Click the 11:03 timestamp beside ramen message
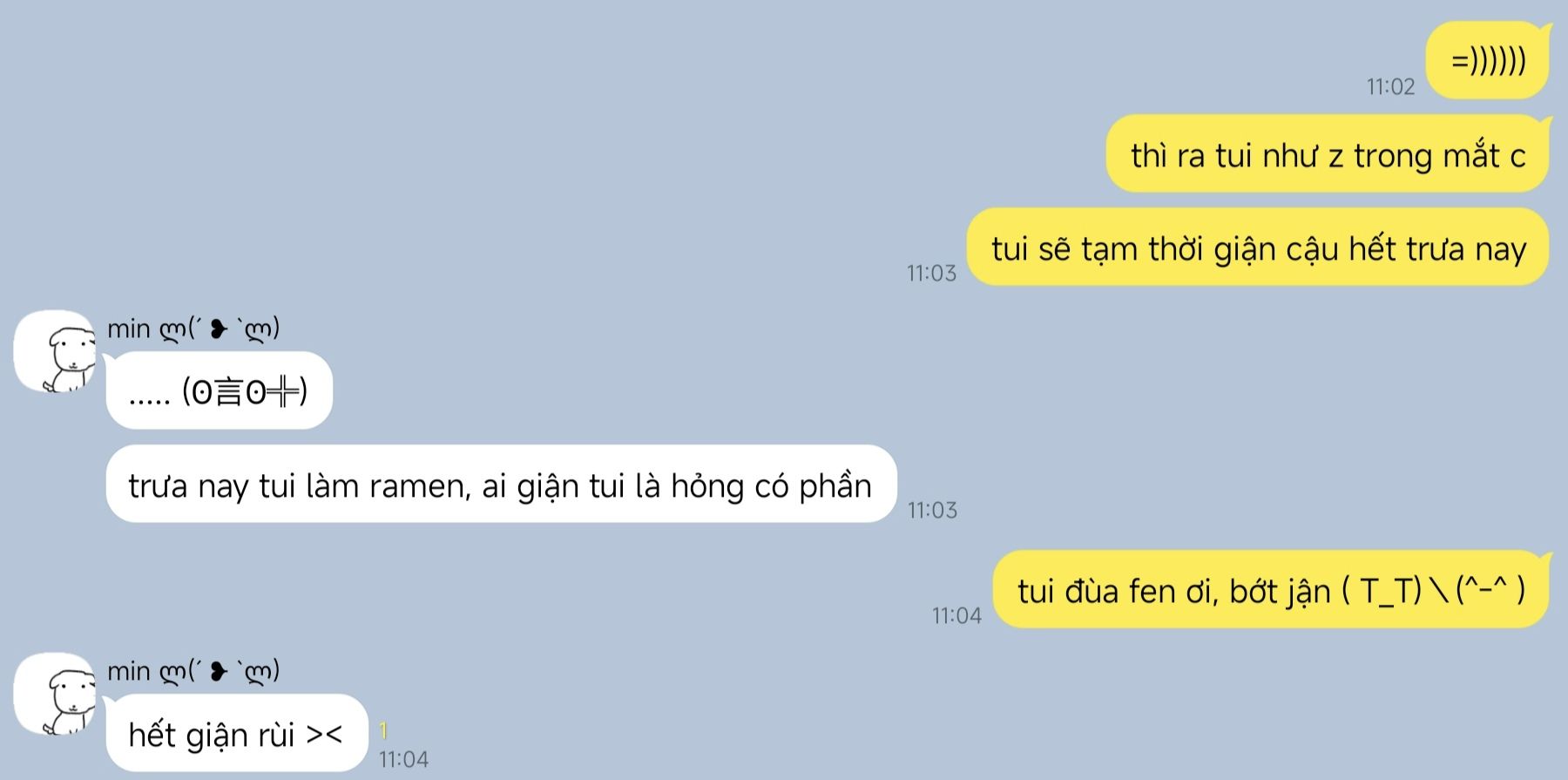 [932, 510]
